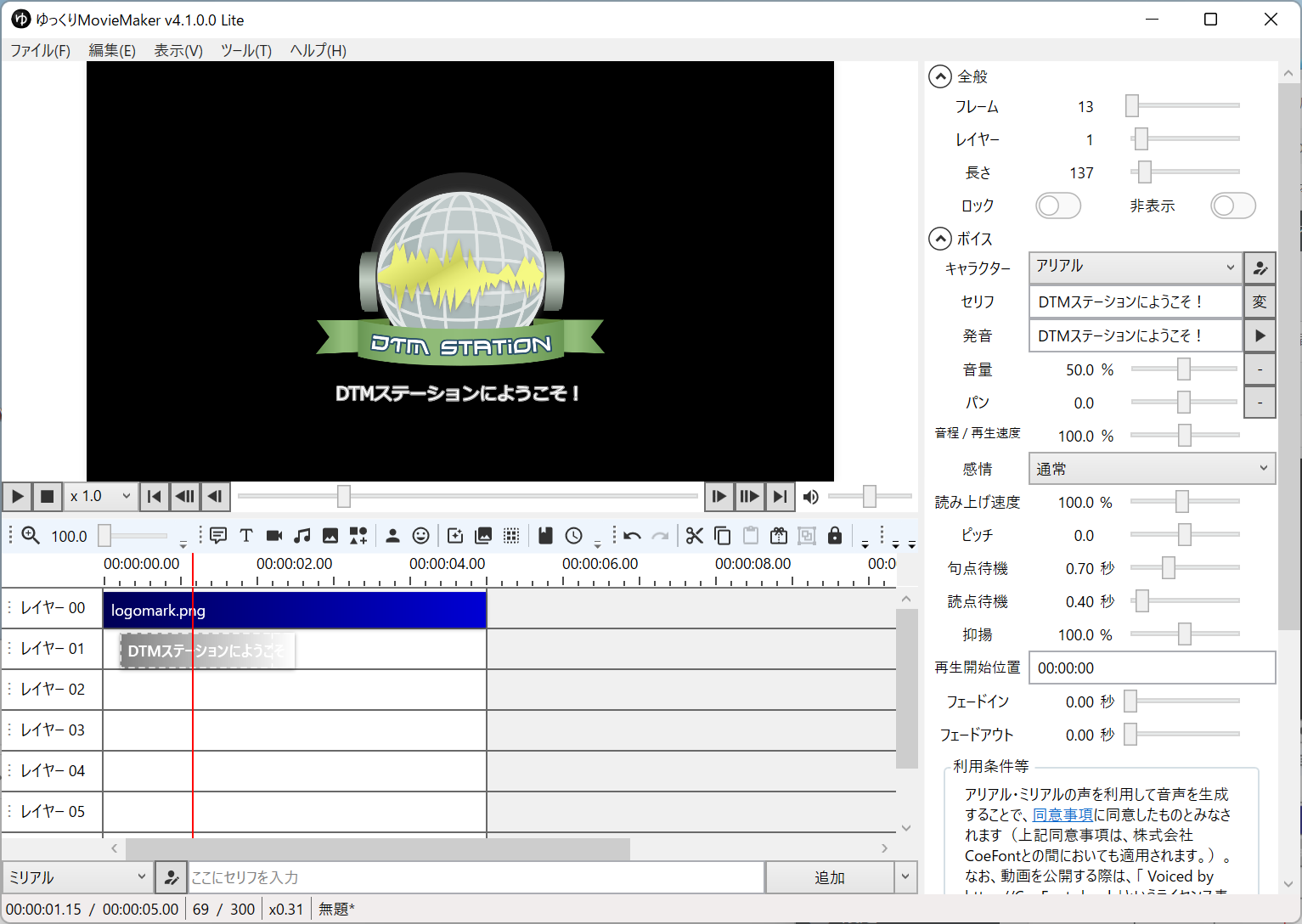
Task: Add an audio item with music note icon
Action: (302, 535)
